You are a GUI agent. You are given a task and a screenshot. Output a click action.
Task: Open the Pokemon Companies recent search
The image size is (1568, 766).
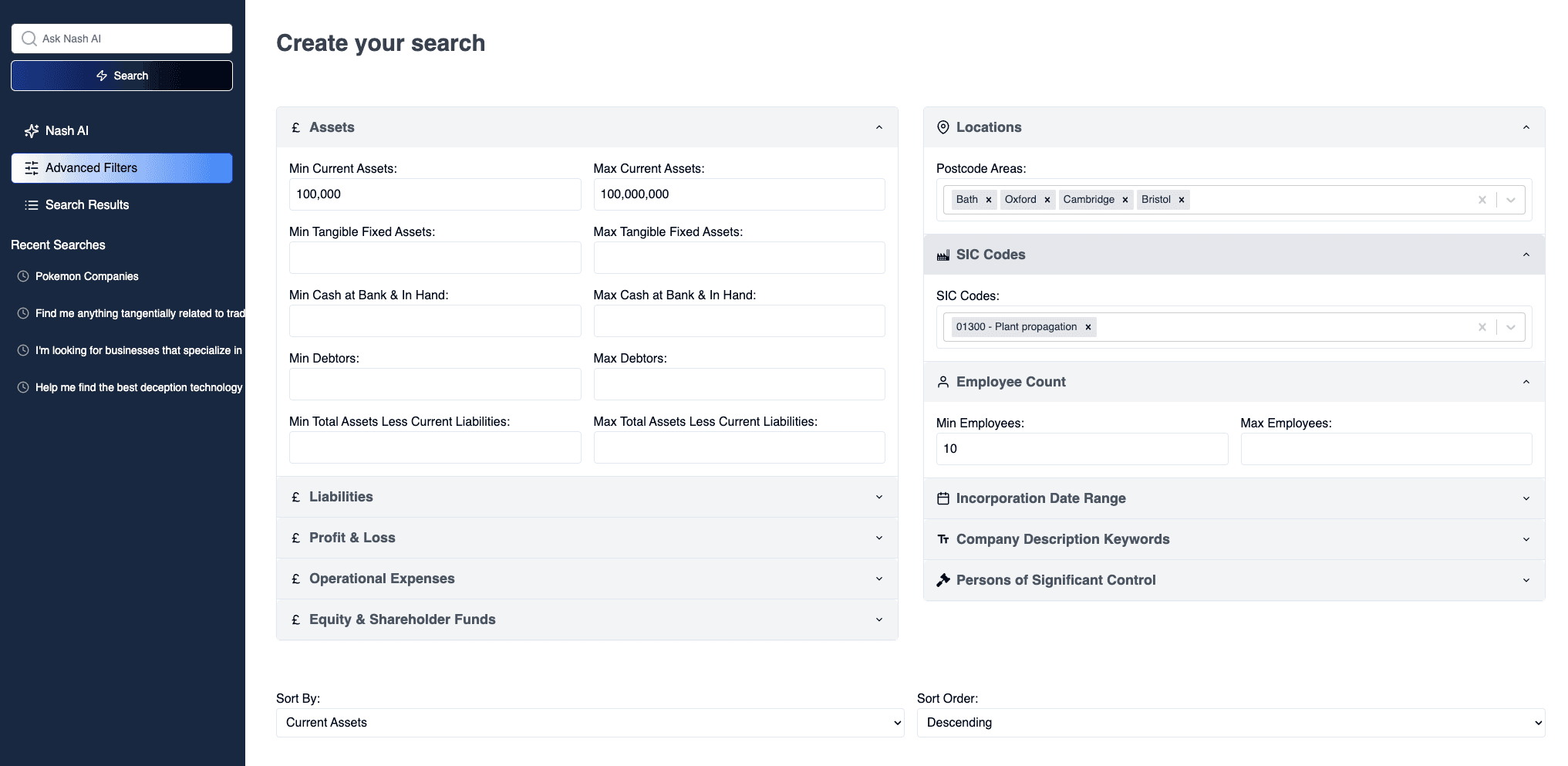point(86,276)
